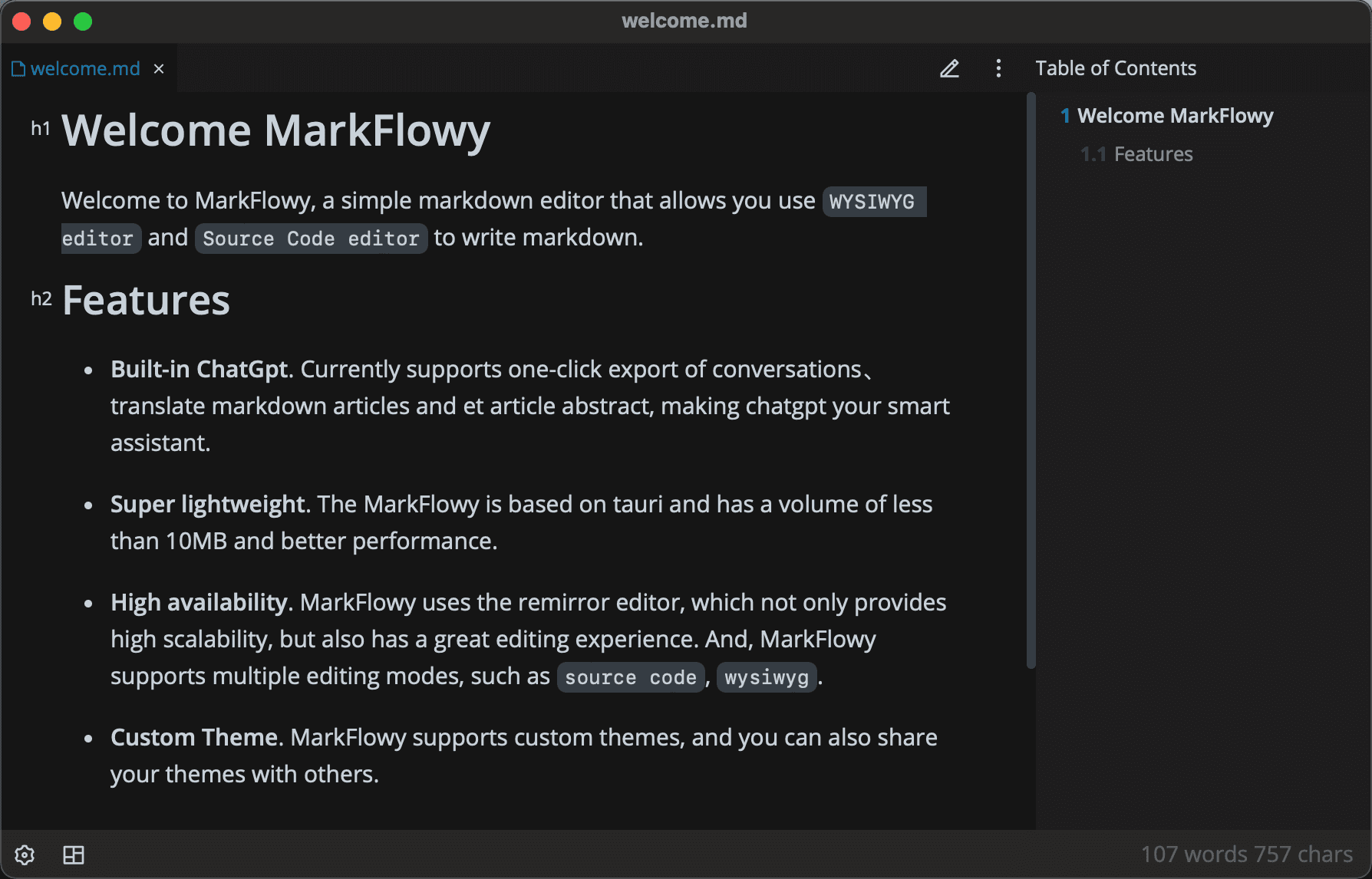
Task: Click the edit pencil icon
Action: click(x=949, y=69)
